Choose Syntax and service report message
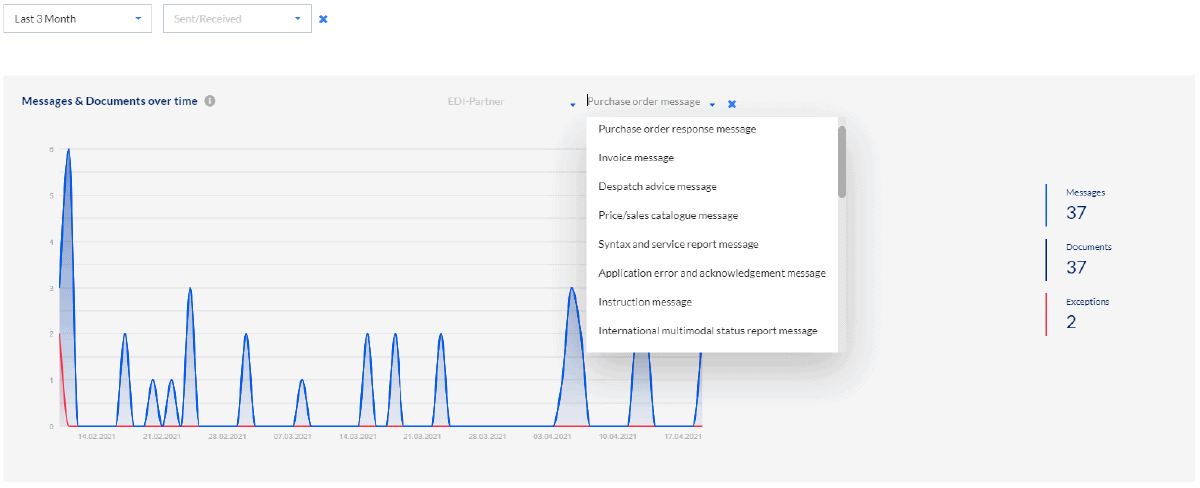This screenshot has width=1200, height=488. click(678, 244)
